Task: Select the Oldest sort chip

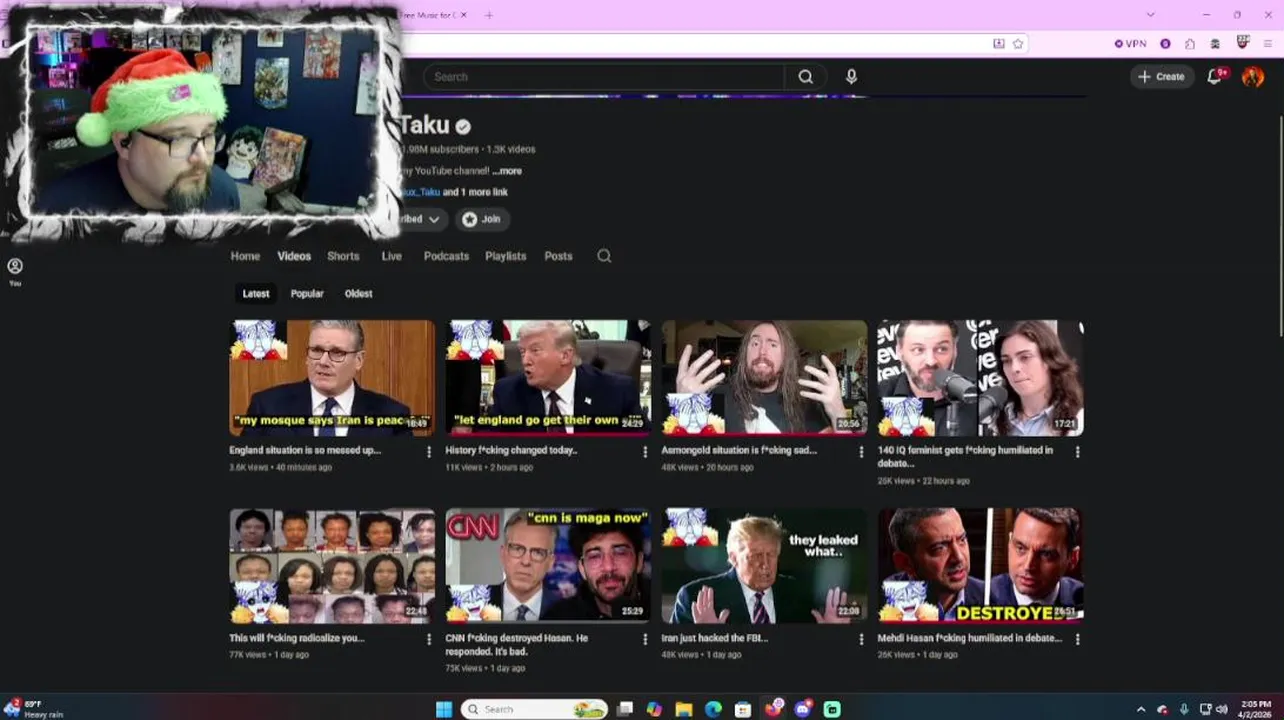Action: point(358,294)
